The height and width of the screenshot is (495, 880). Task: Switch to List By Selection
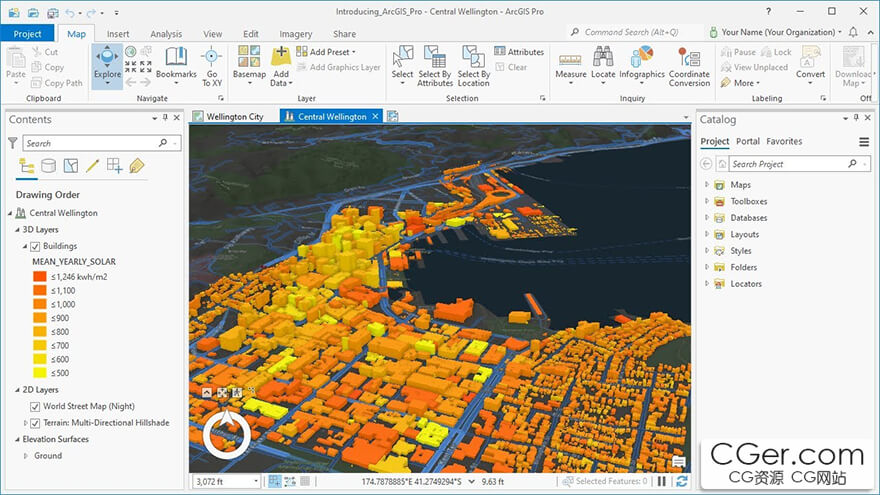(71, 166)
